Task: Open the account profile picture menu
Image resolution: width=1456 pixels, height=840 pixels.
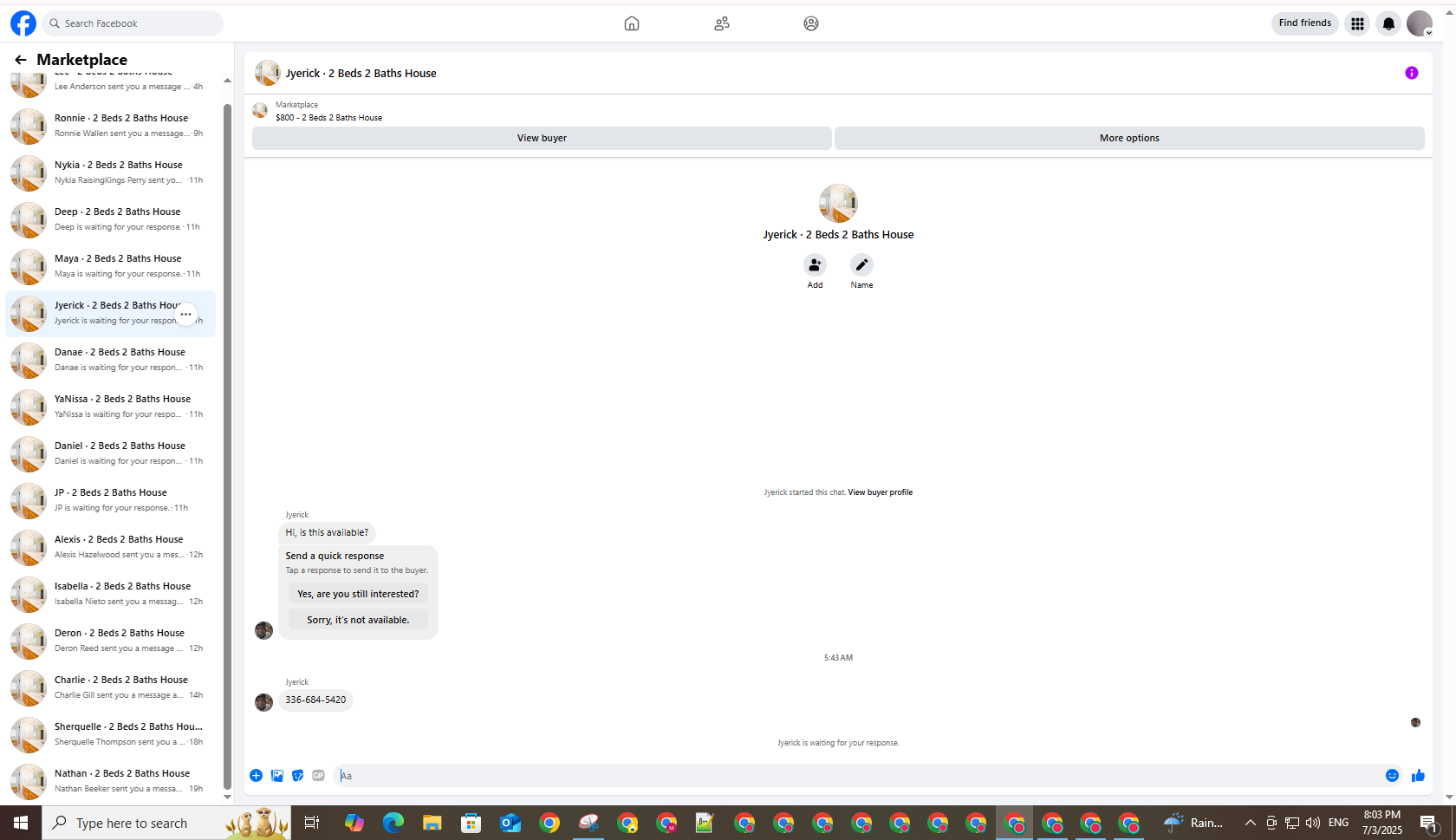Action: pyautogui.click(x=1420, y=23)
